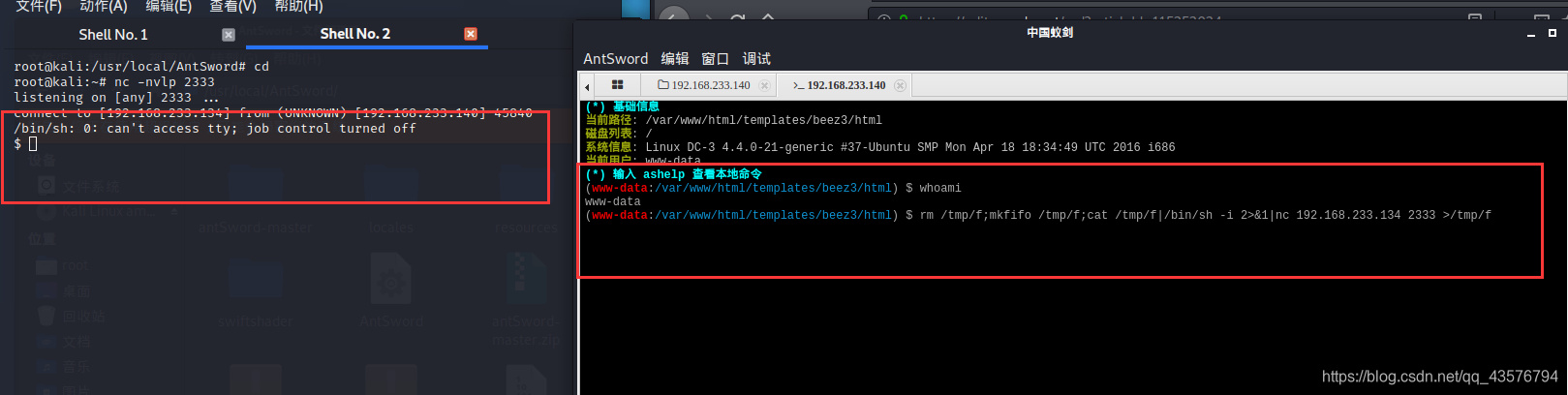Viewport: 1568px width, 395px height.
Task: Click the 系统信息 Linux DC-3 line
Action: coord(880,147)
